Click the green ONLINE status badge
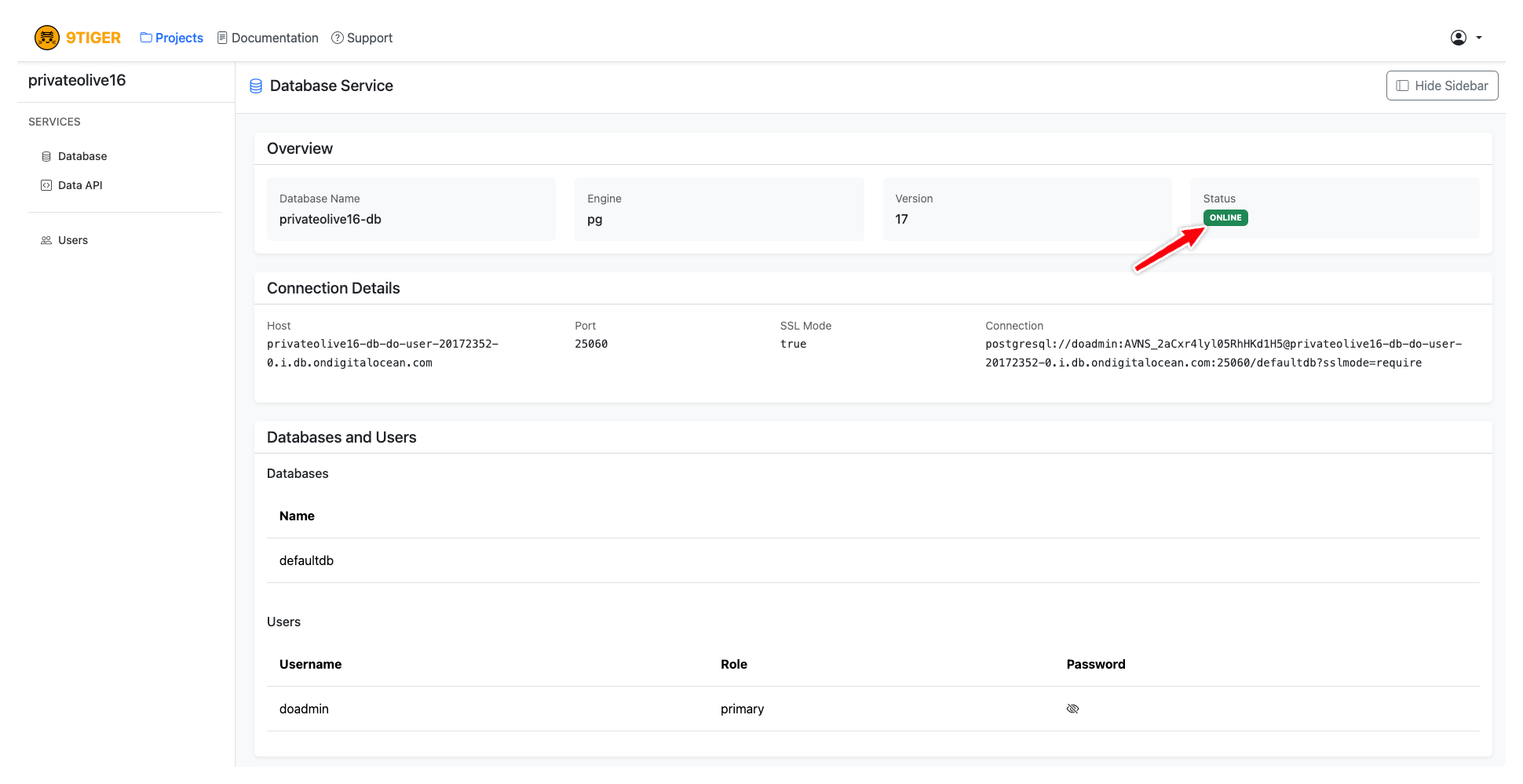Image resolution: width=1523 pixels, height=784 pixels. click(1225, 217)
